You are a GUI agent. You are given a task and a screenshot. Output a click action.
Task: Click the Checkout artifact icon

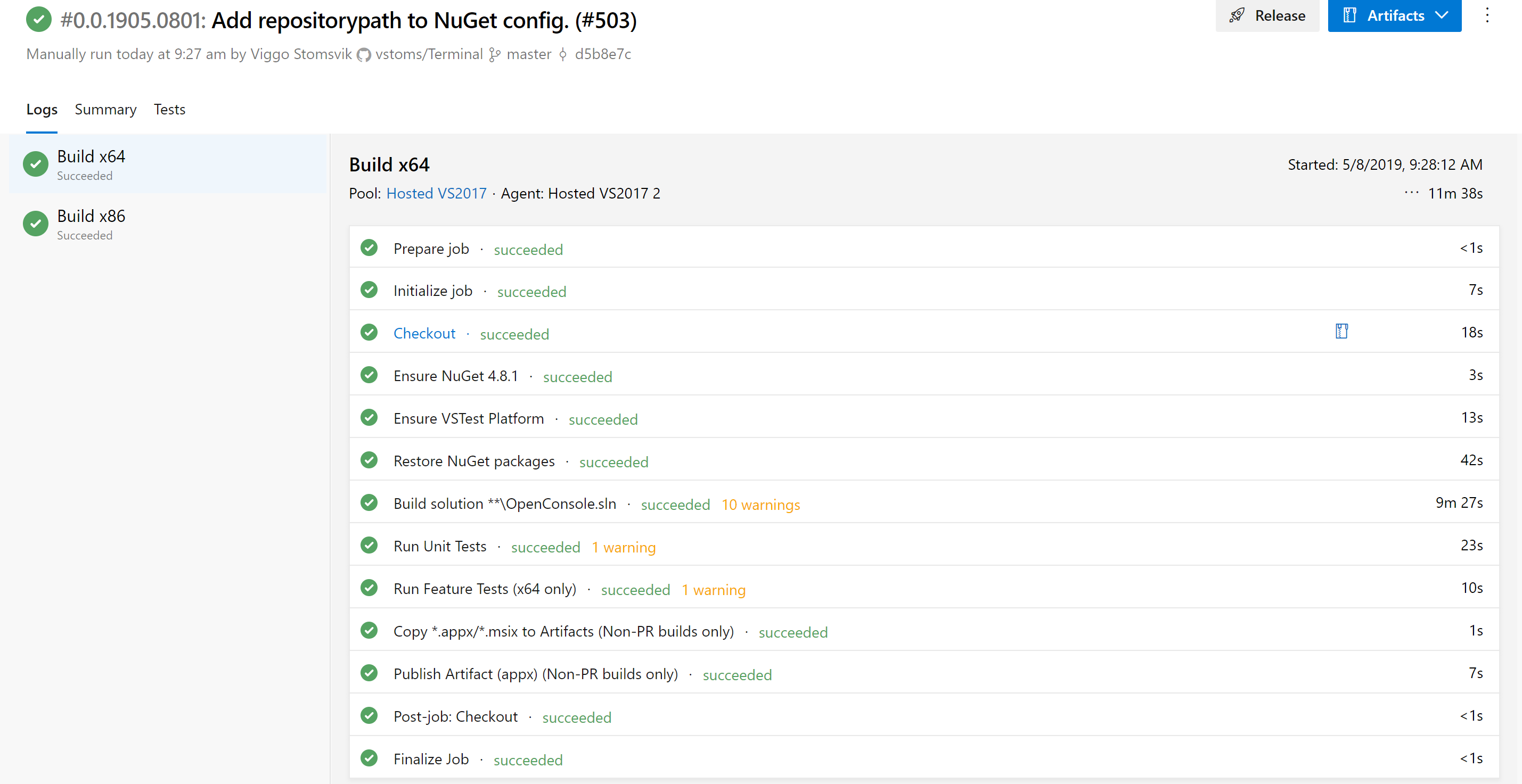[x=1341, y=331]
